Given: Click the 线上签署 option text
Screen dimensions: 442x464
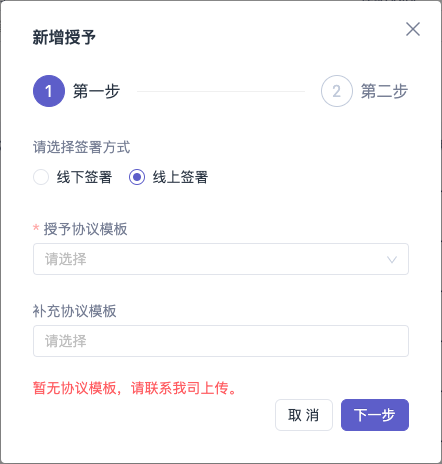Looking at the screenshot, I should click(x=180, y=177).
